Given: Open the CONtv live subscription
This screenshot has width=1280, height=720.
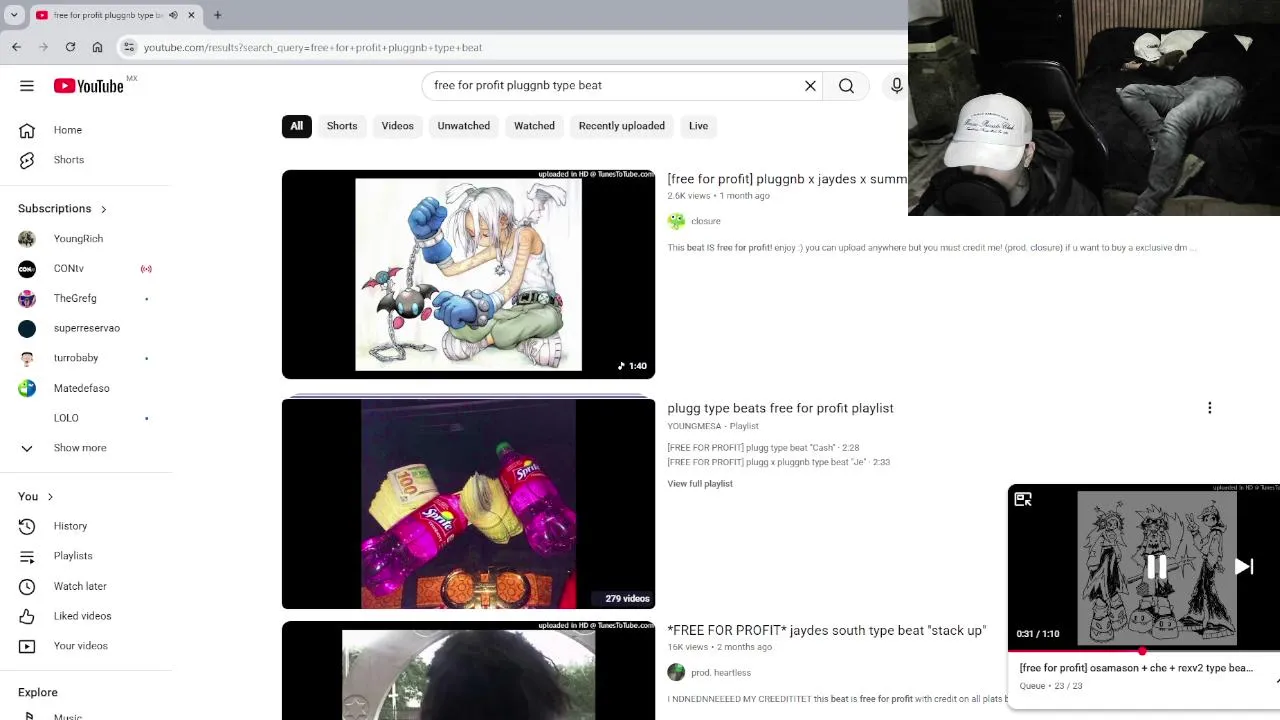Looking at the screenshot, I should click(69, 269).
